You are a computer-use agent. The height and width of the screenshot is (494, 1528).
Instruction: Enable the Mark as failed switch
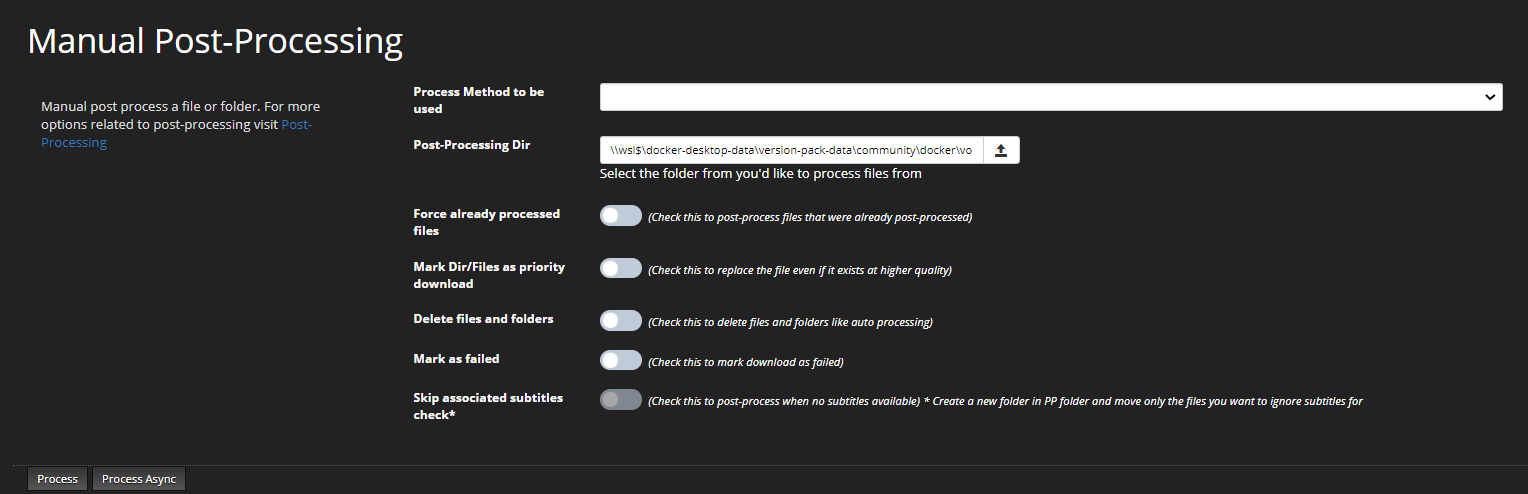pyautogui.click(x=620, y=360)
